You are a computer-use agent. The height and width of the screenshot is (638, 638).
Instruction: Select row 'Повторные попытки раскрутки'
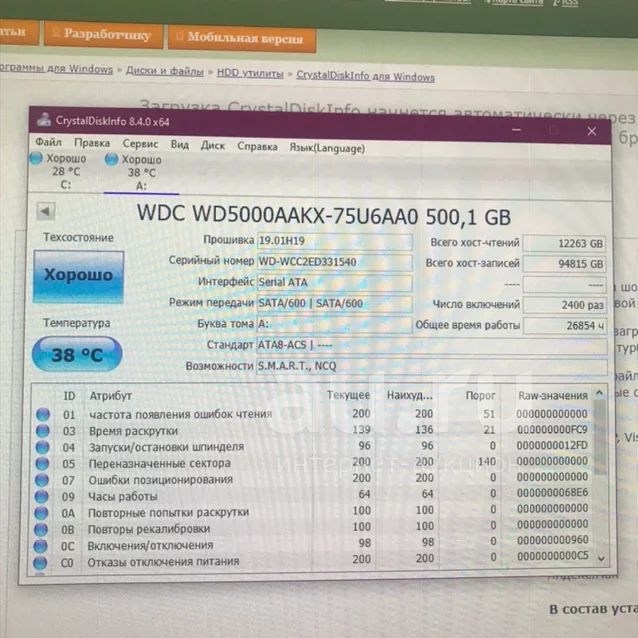pos(313,512)
